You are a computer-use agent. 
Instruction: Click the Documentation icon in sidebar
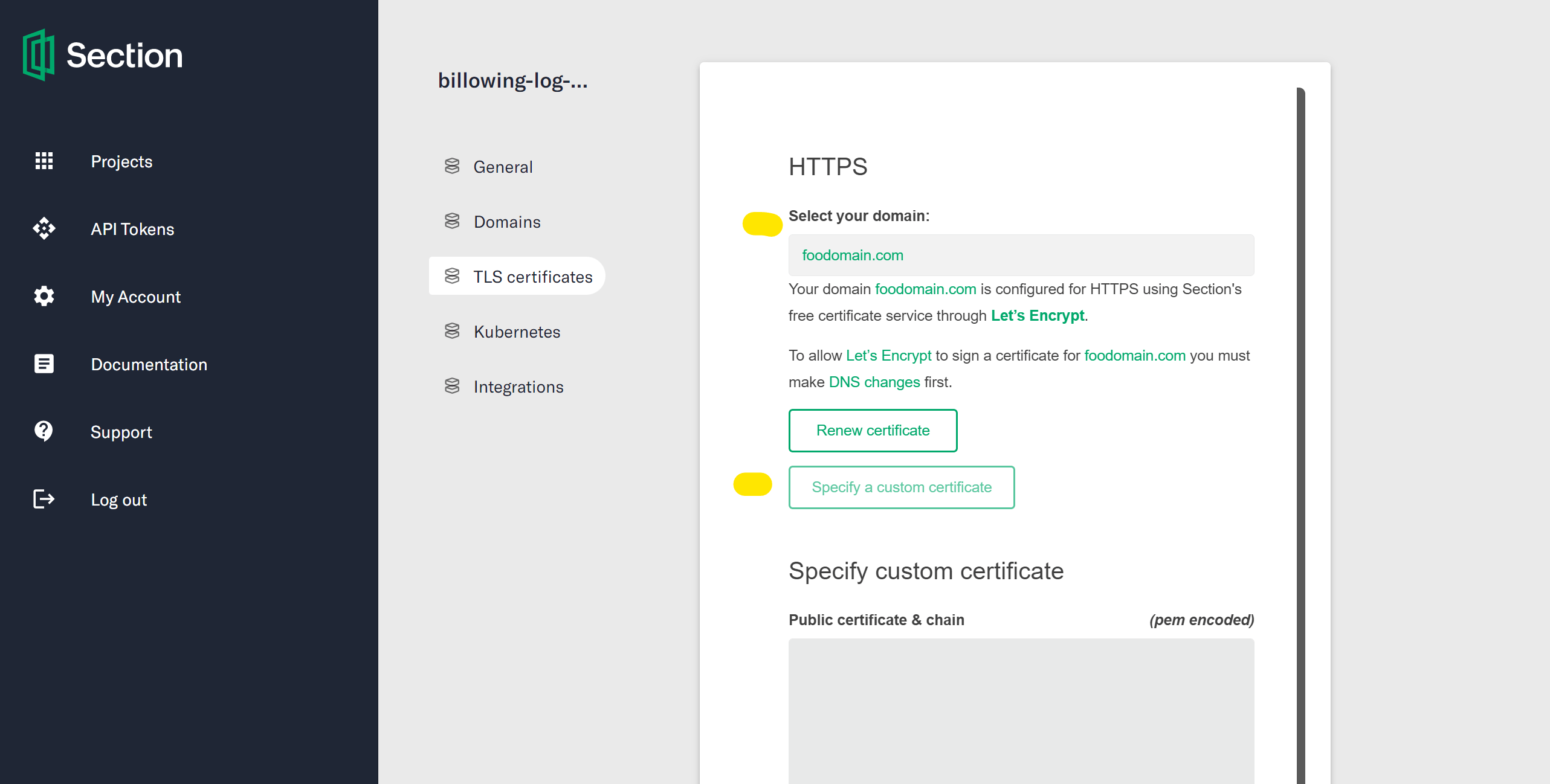pos(42,364)
